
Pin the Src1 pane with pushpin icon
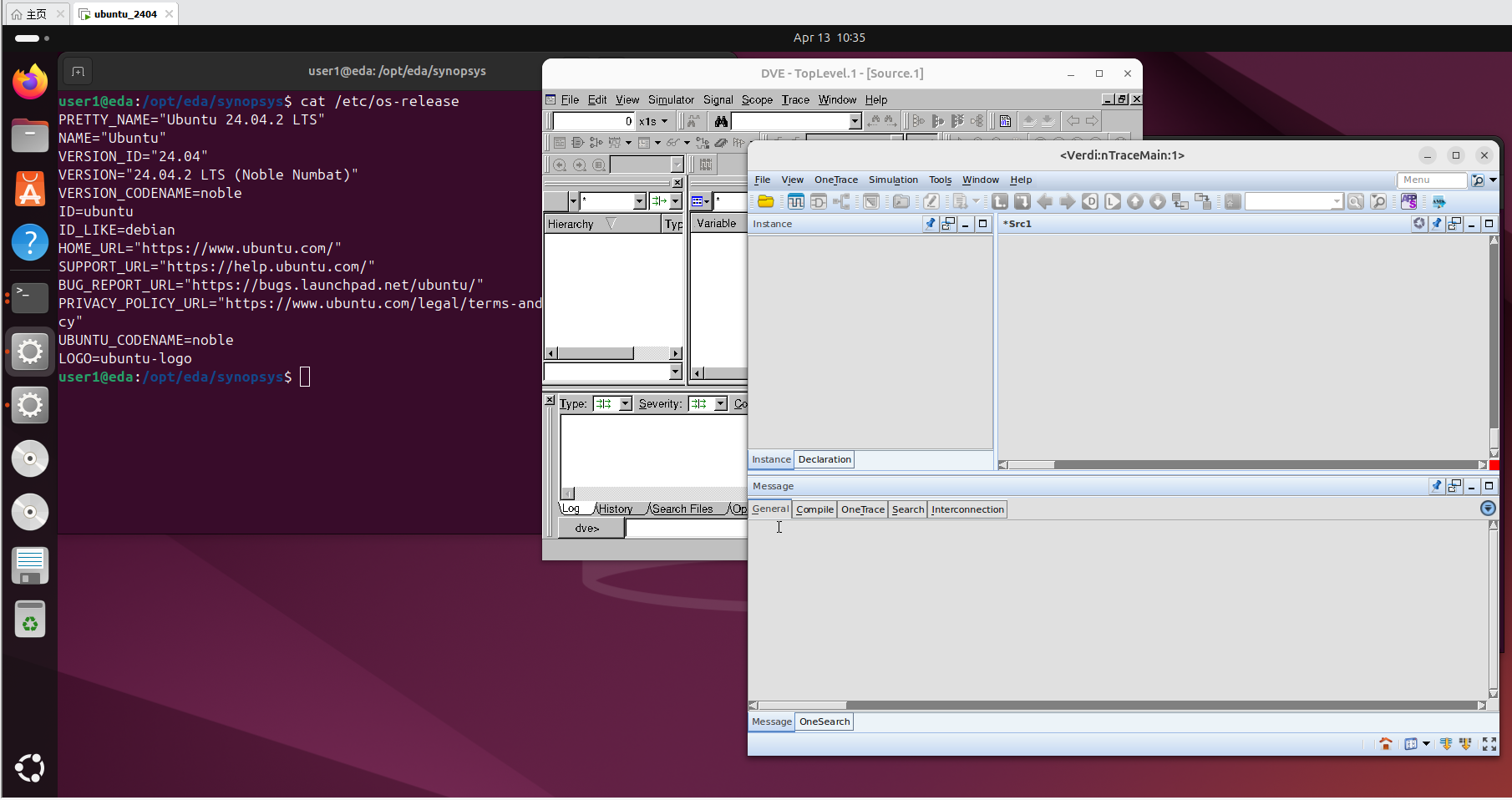coord(1437,223)
